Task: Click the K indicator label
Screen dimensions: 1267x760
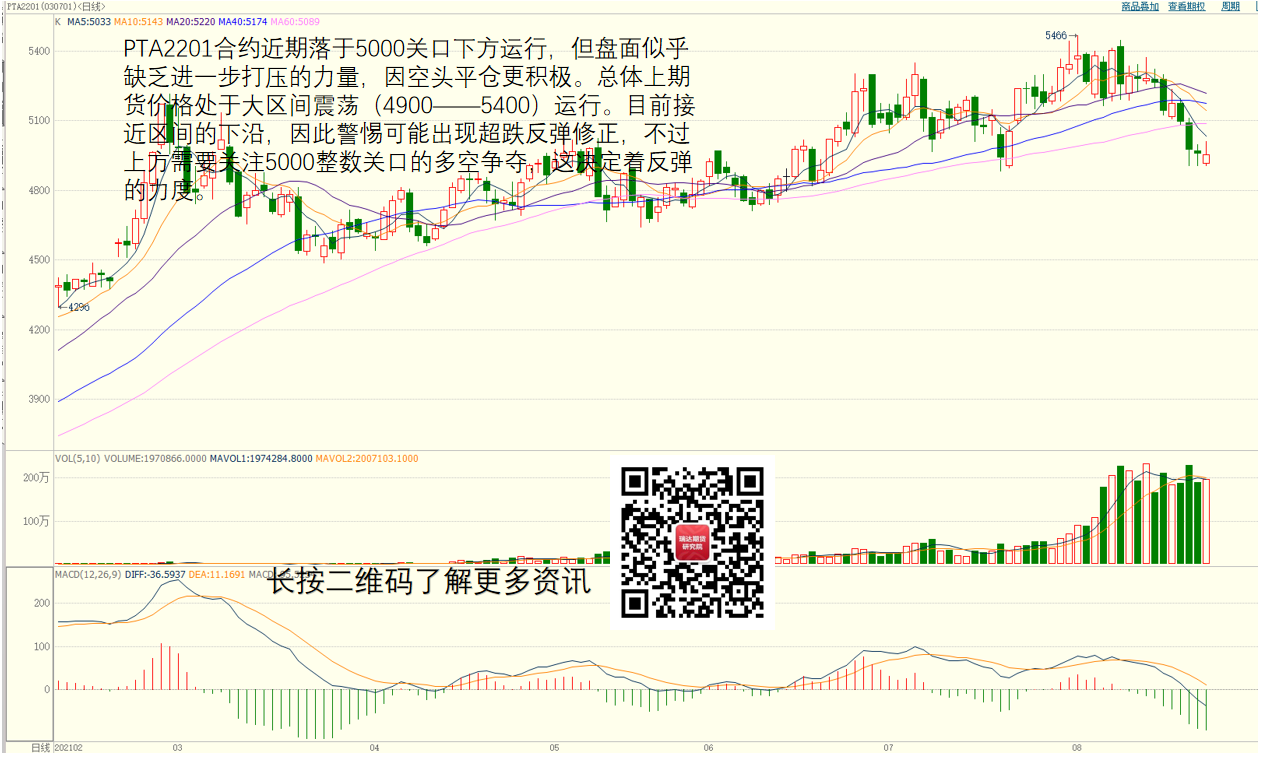Action: pyautogui.click(x=58, y=21)
